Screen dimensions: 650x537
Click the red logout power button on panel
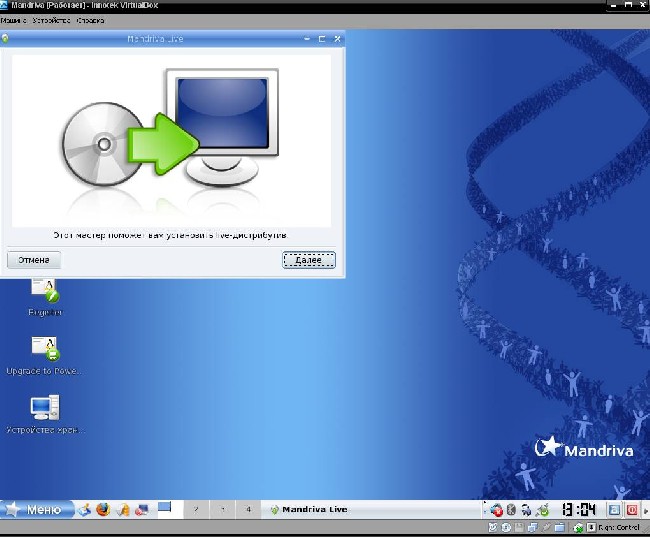click(632, 510)
